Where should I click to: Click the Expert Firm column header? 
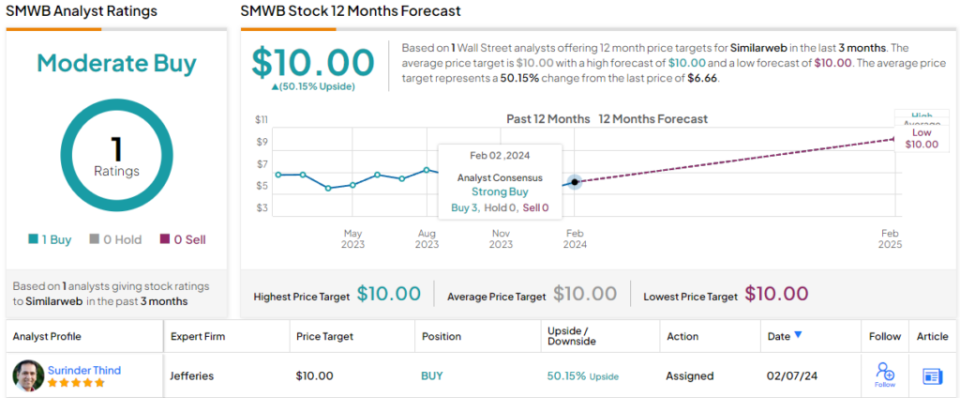pos(196,336)
